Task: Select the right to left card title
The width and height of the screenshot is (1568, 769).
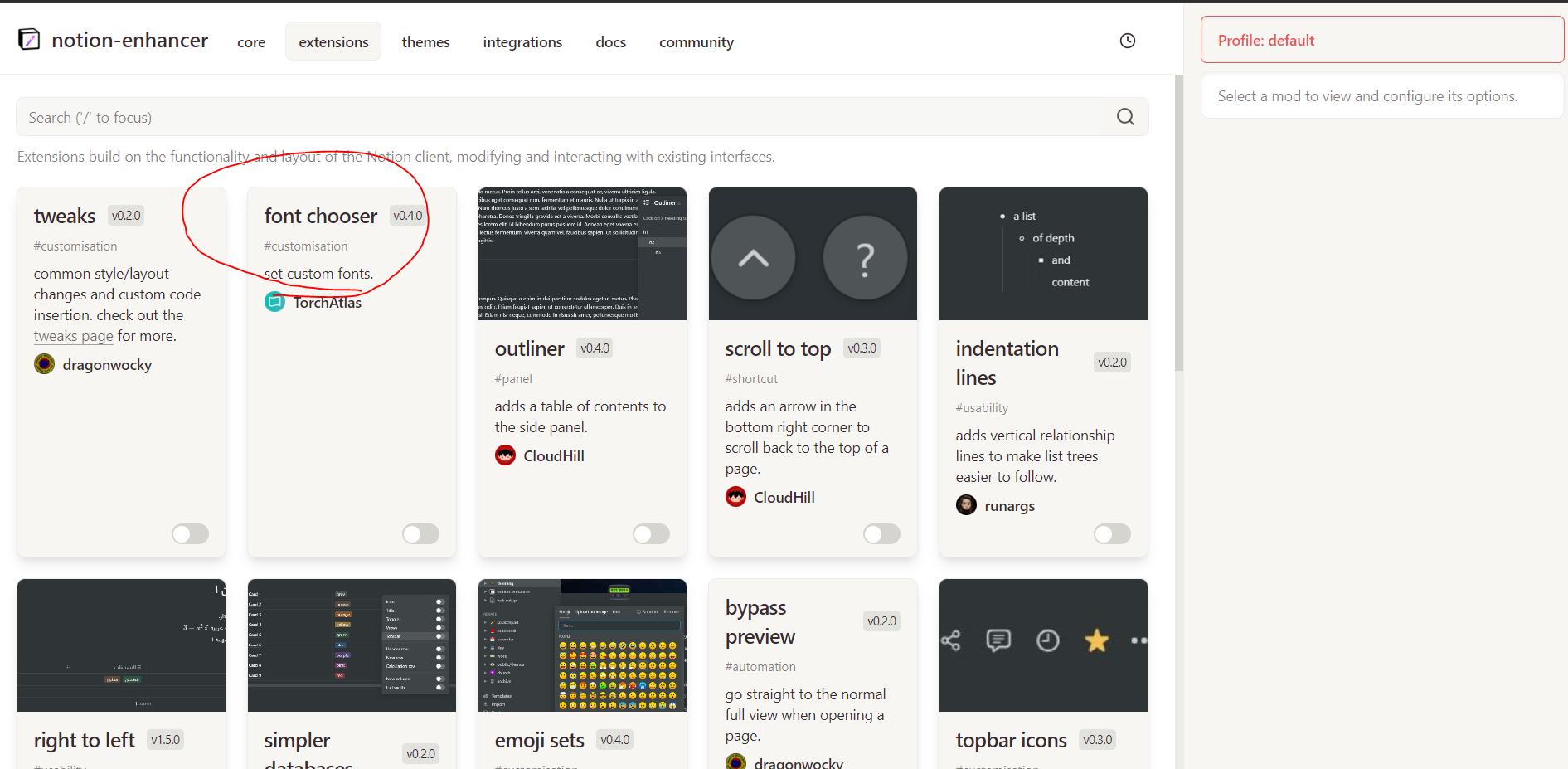Action: 85,740
